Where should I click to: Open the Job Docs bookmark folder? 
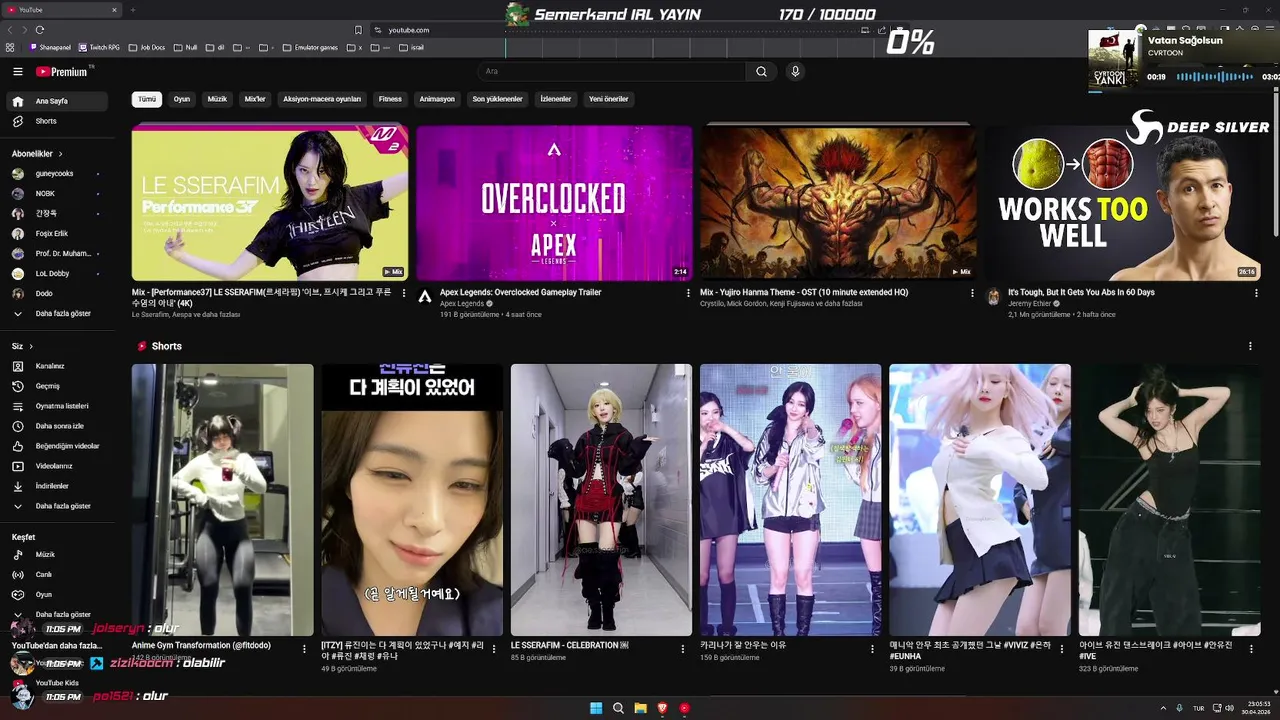pyautogui.click(x=147, y=47)
